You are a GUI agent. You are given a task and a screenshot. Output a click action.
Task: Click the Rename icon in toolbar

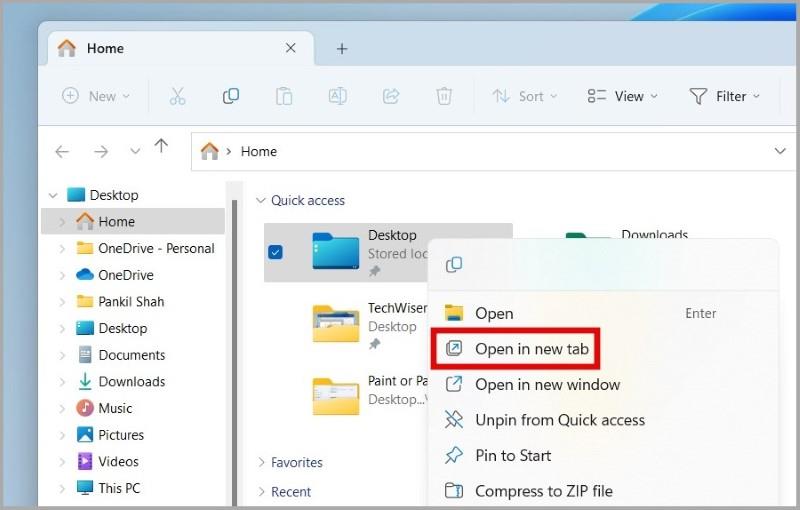point(337,96)
